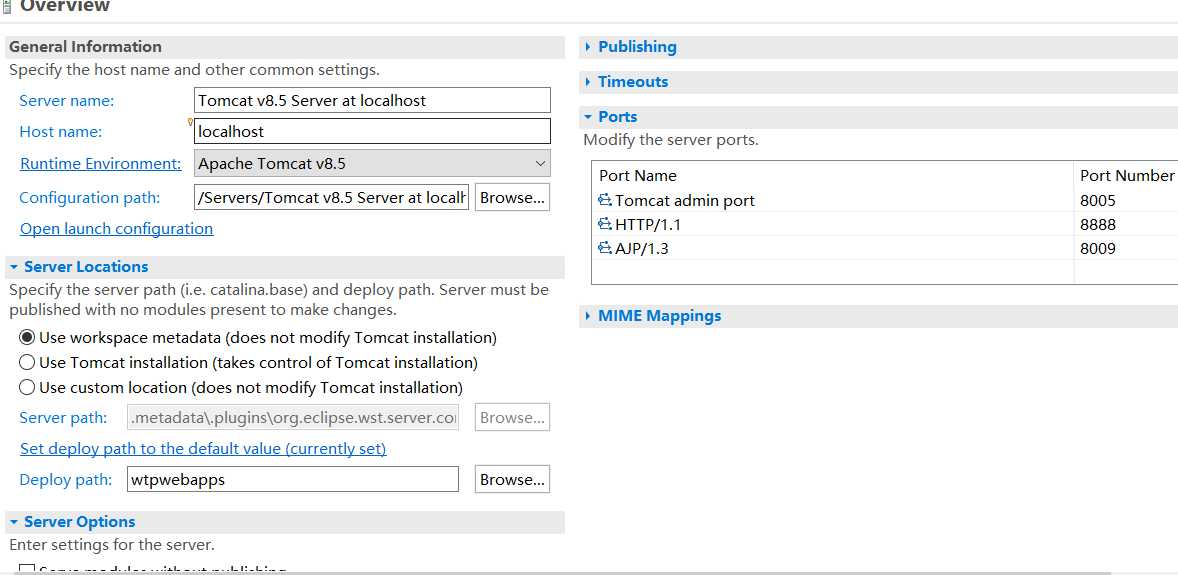Click the HTTP/1.1 port row icon
The width and height of the screenshot is (1178, 575).
pyautogui.click(x=605, y=224)
